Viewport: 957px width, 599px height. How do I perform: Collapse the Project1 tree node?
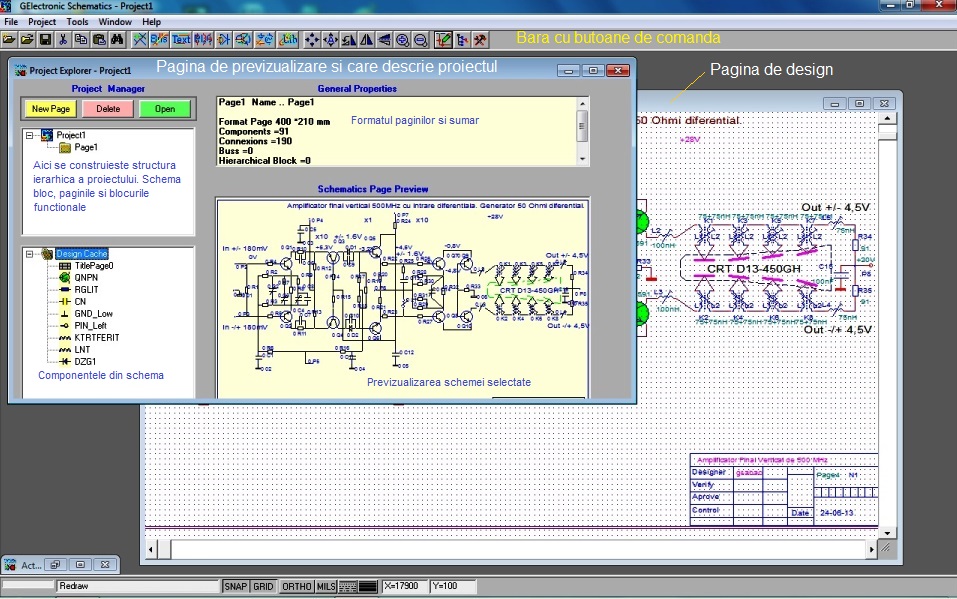[x=31, y=135]
